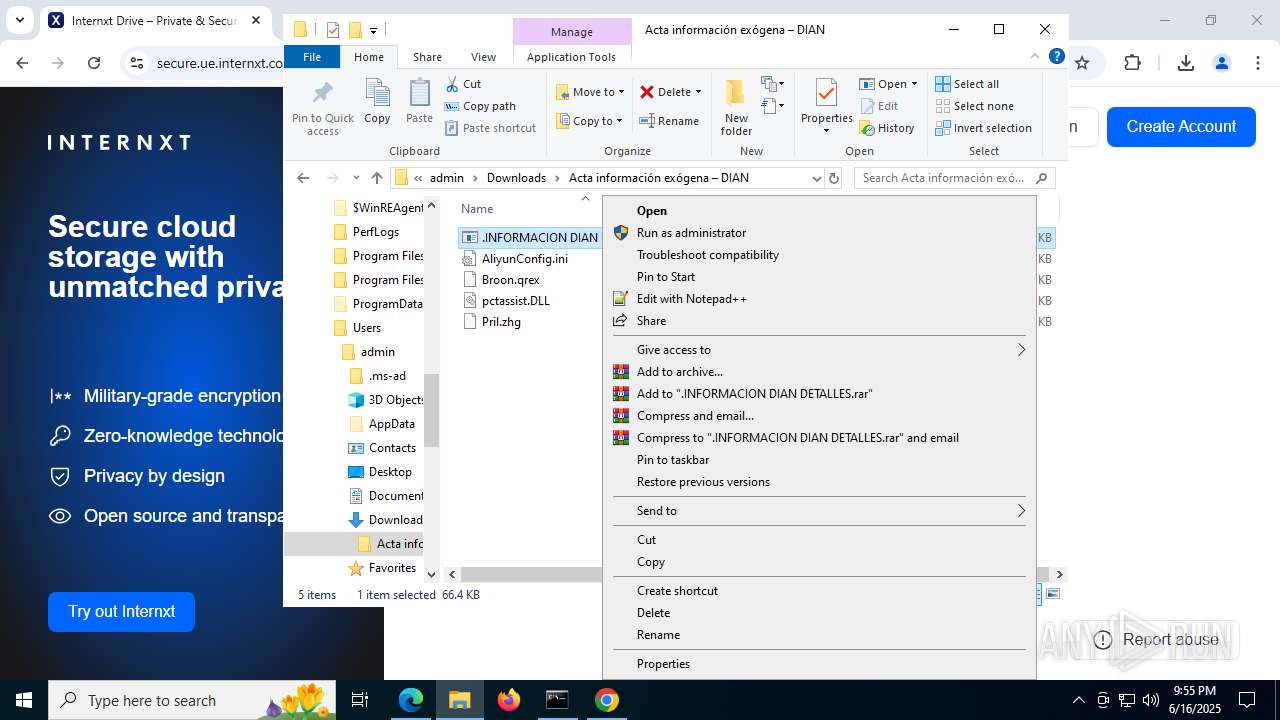Open the File tab
1280x720 pixels.
[312, 57]
